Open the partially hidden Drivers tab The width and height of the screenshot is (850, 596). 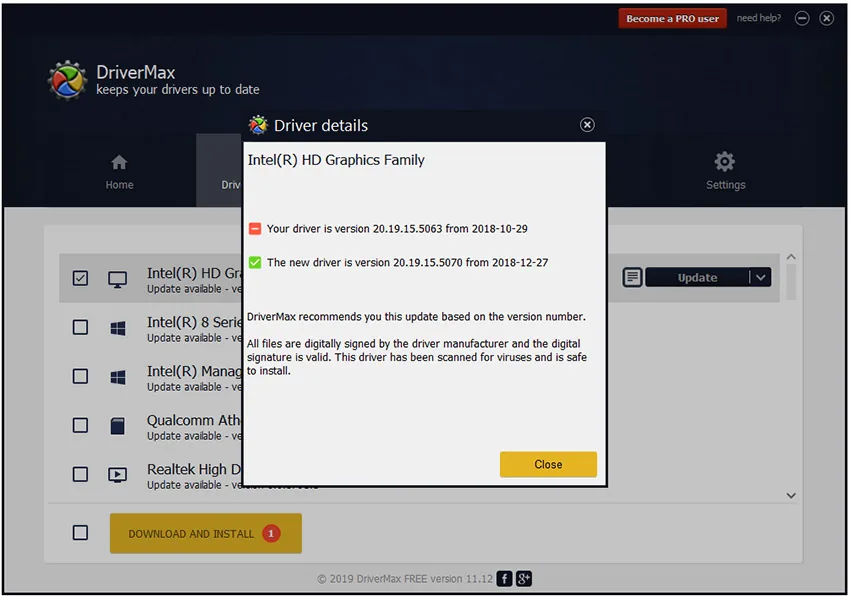tap(220, 170)
